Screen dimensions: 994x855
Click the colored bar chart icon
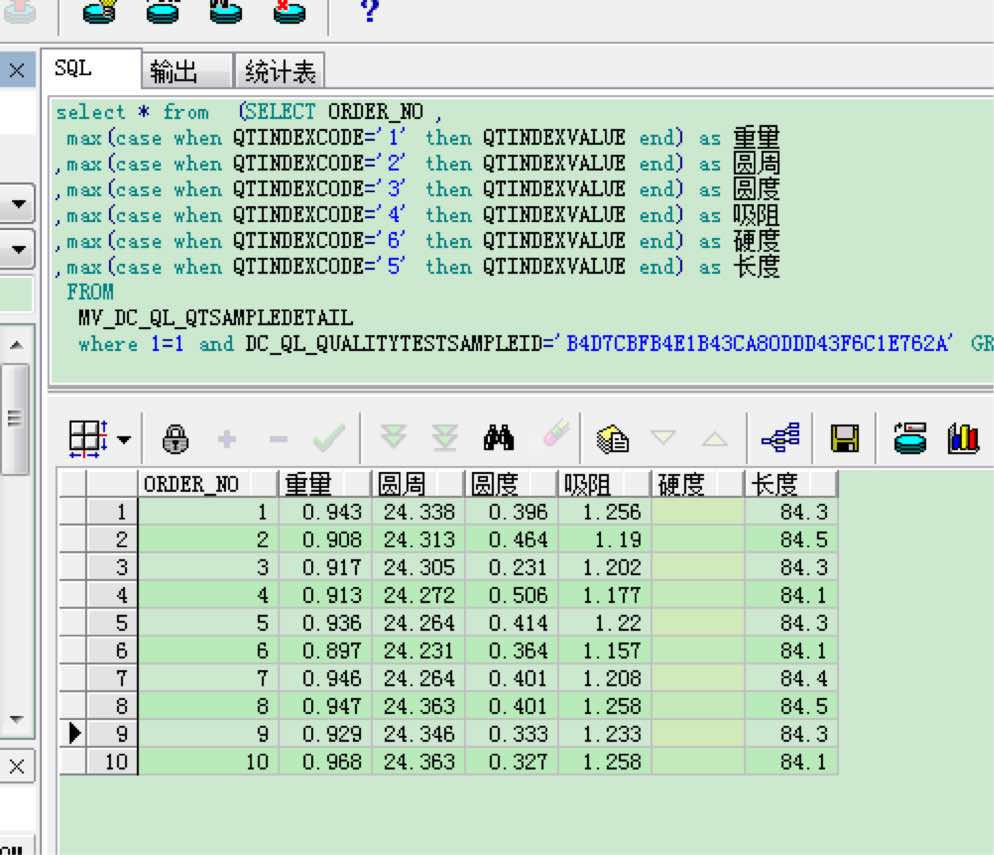(963, 438)
